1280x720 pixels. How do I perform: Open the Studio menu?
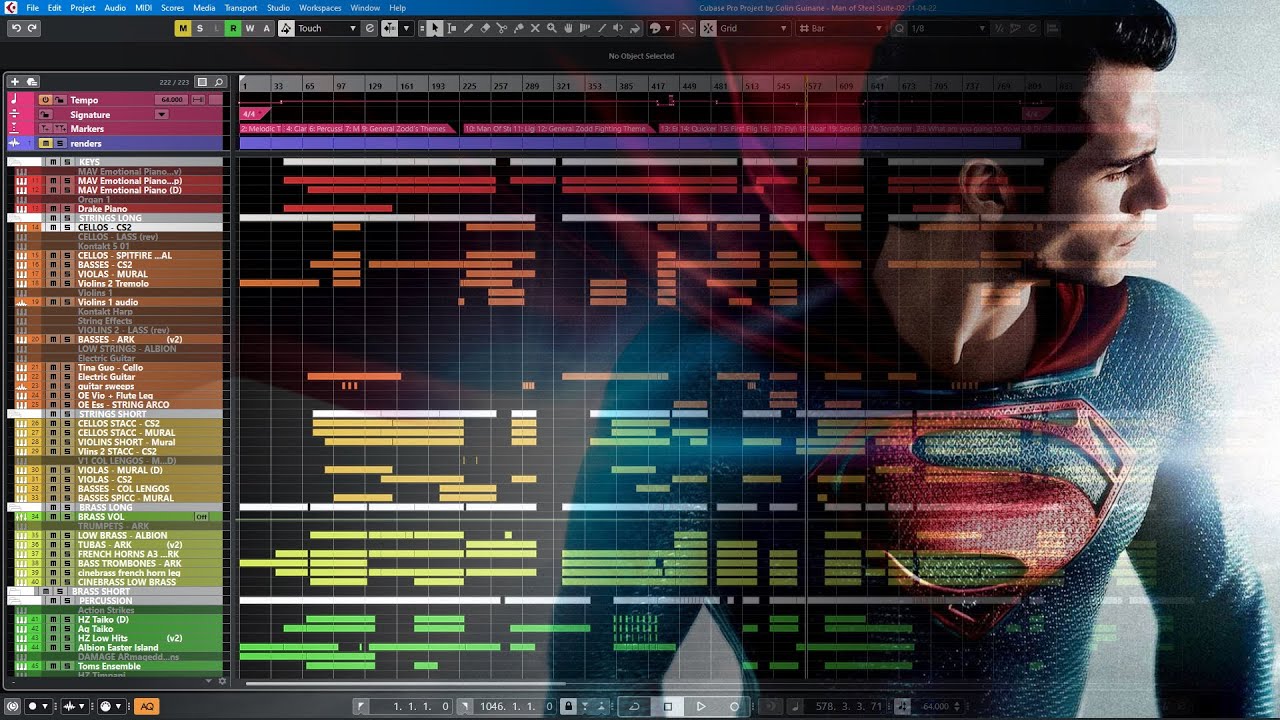point(278,8)
